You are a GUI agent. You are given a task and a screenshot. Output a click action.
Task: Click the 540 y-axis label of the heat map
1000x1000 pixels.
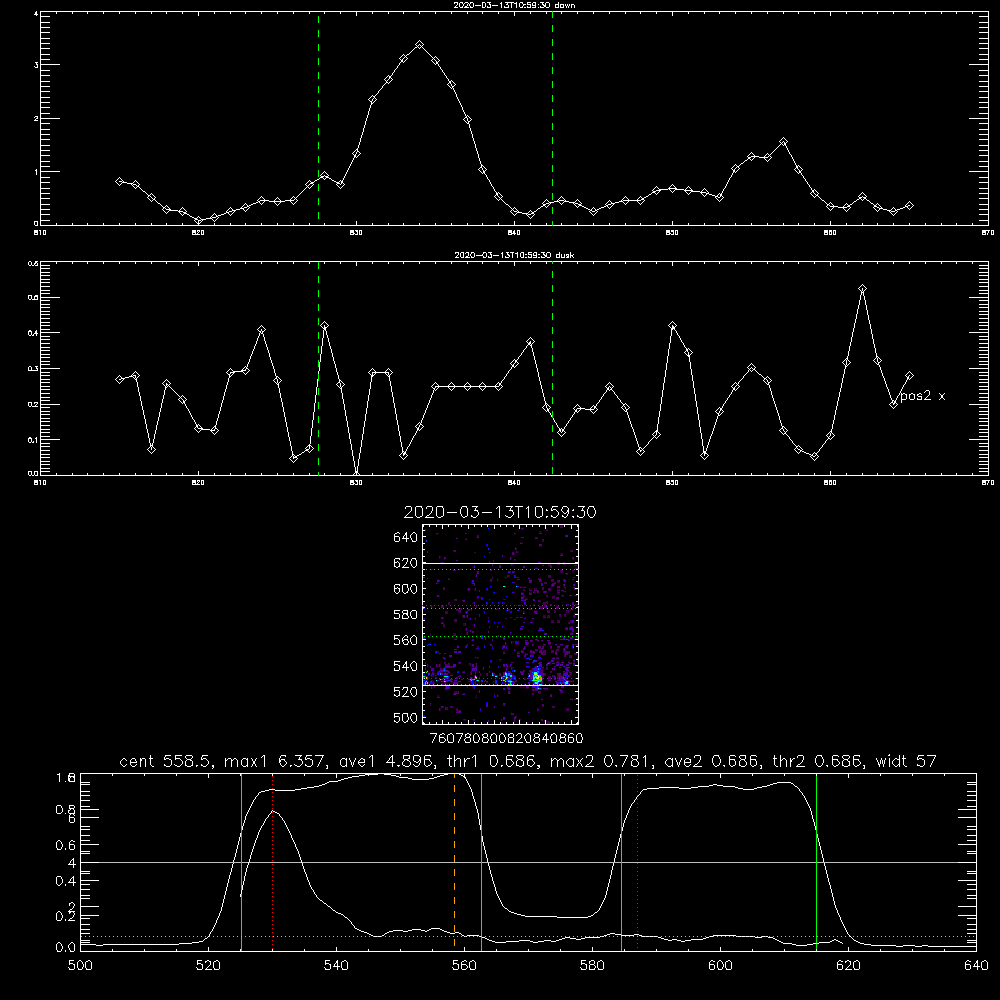(405, 666)
